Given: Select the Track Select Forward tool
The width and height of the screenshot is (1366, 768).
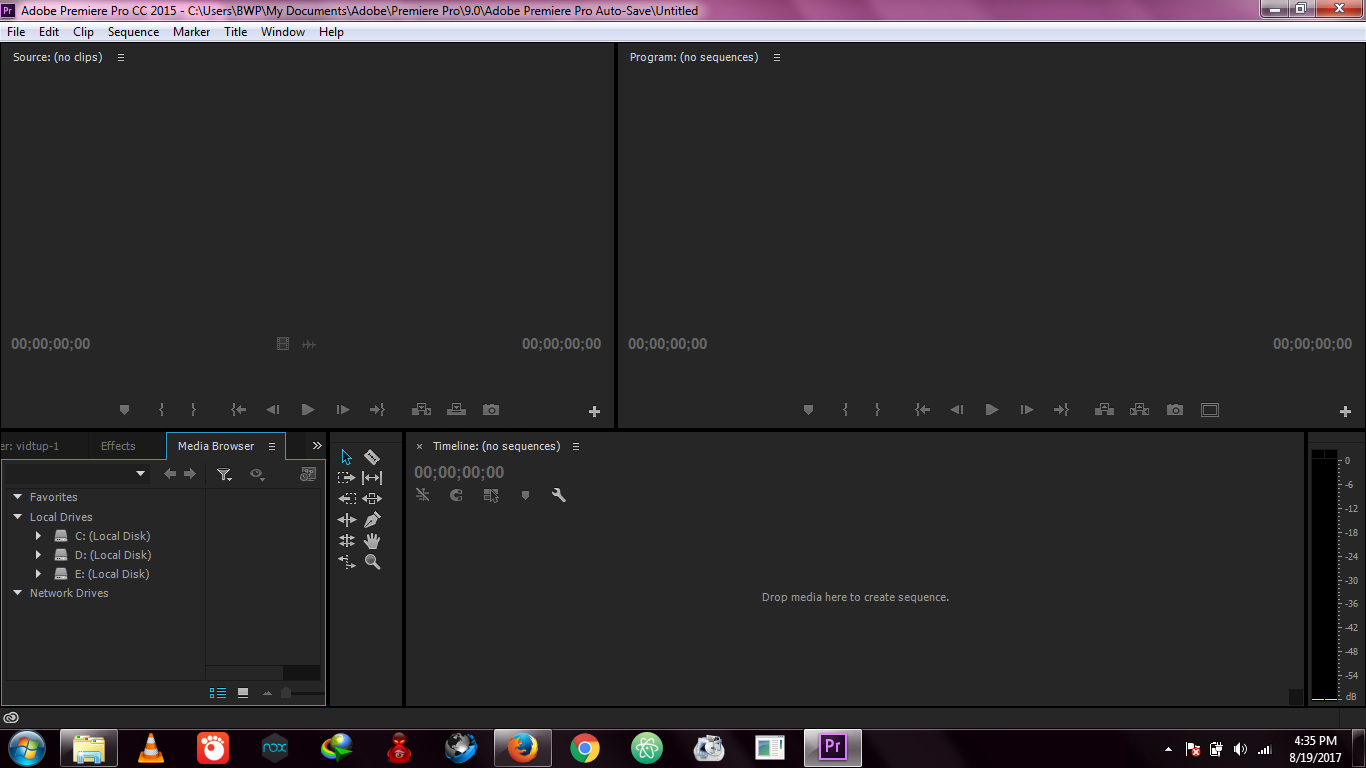Looking at the screenshot, I should pos(346,478).
